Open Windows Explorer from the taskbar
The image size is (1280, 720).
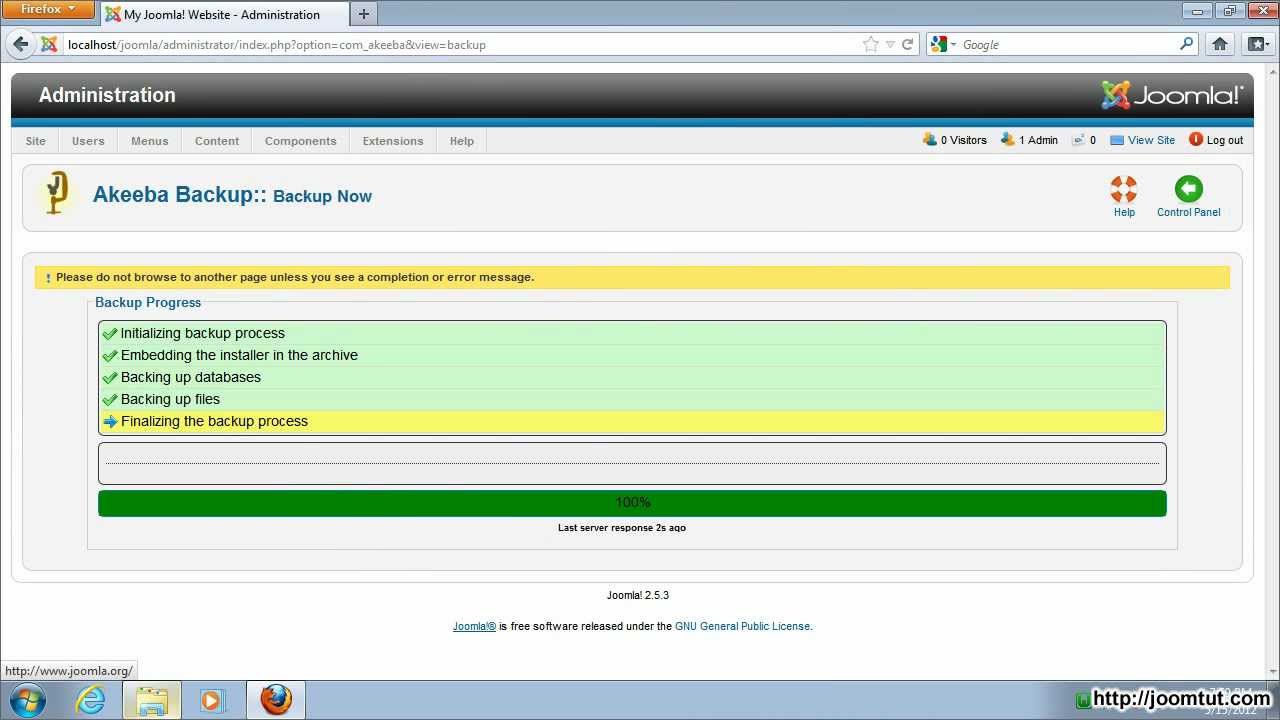(x=152, y=700)
